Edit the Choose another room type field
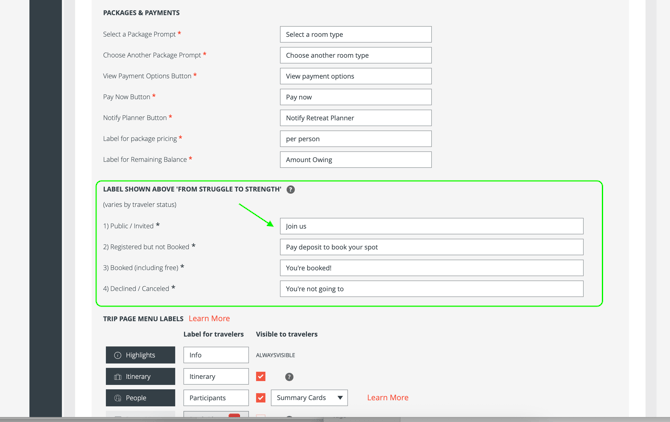The width and height of the screenshot is (670, 422). click(356, 56)
